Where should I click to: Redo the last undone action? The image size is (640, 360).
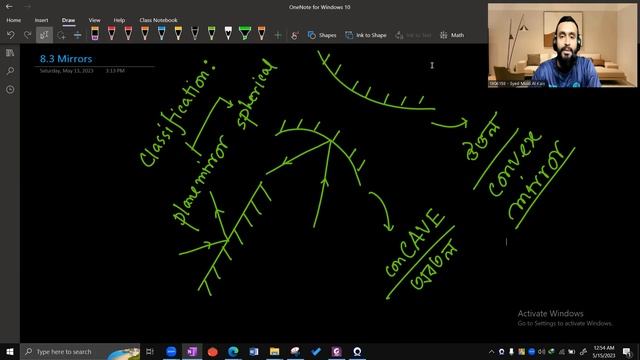point(27,35)
